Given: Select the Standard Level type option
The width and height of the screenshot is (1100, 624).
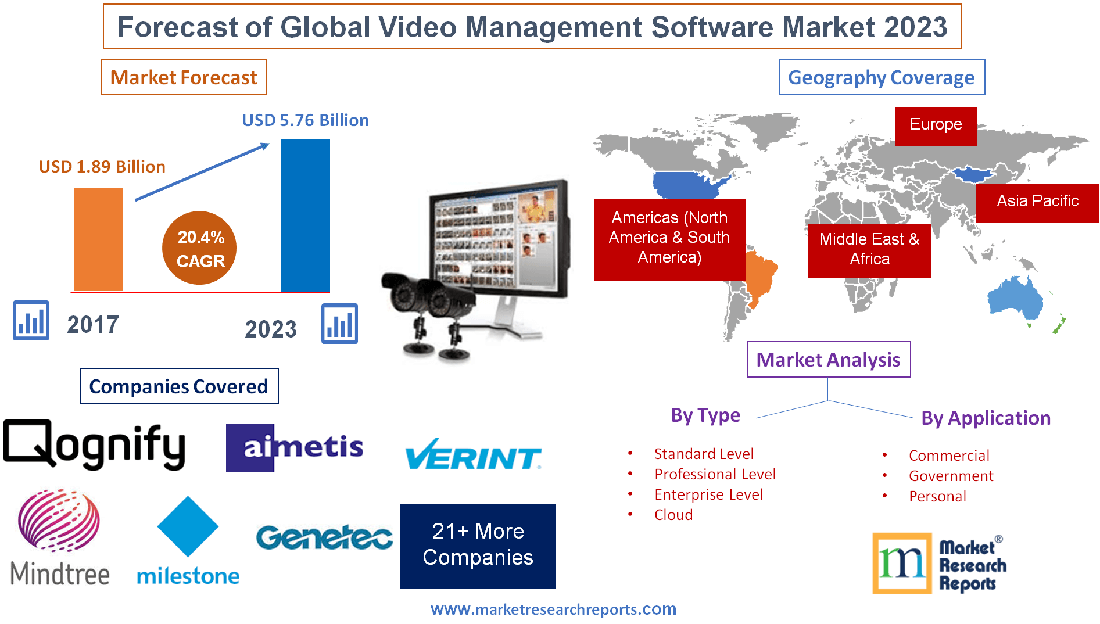Looking at the screenshot, I should pos(704,453).
